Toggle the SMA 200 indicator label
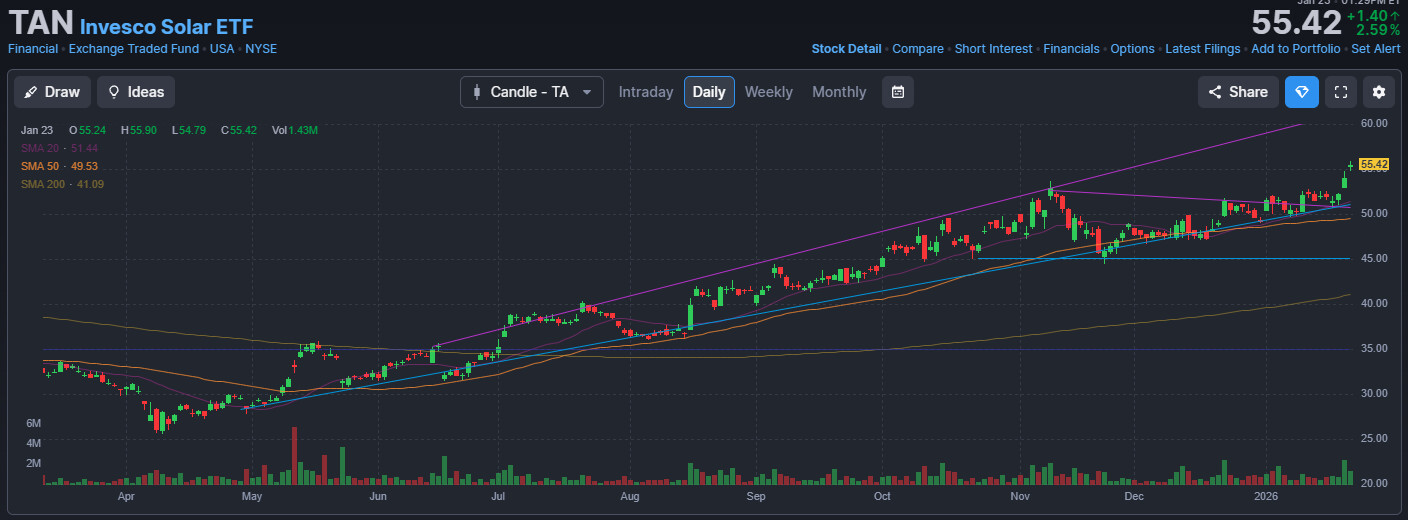This screenshot has height=520, width=1408. tap(62, 184)
